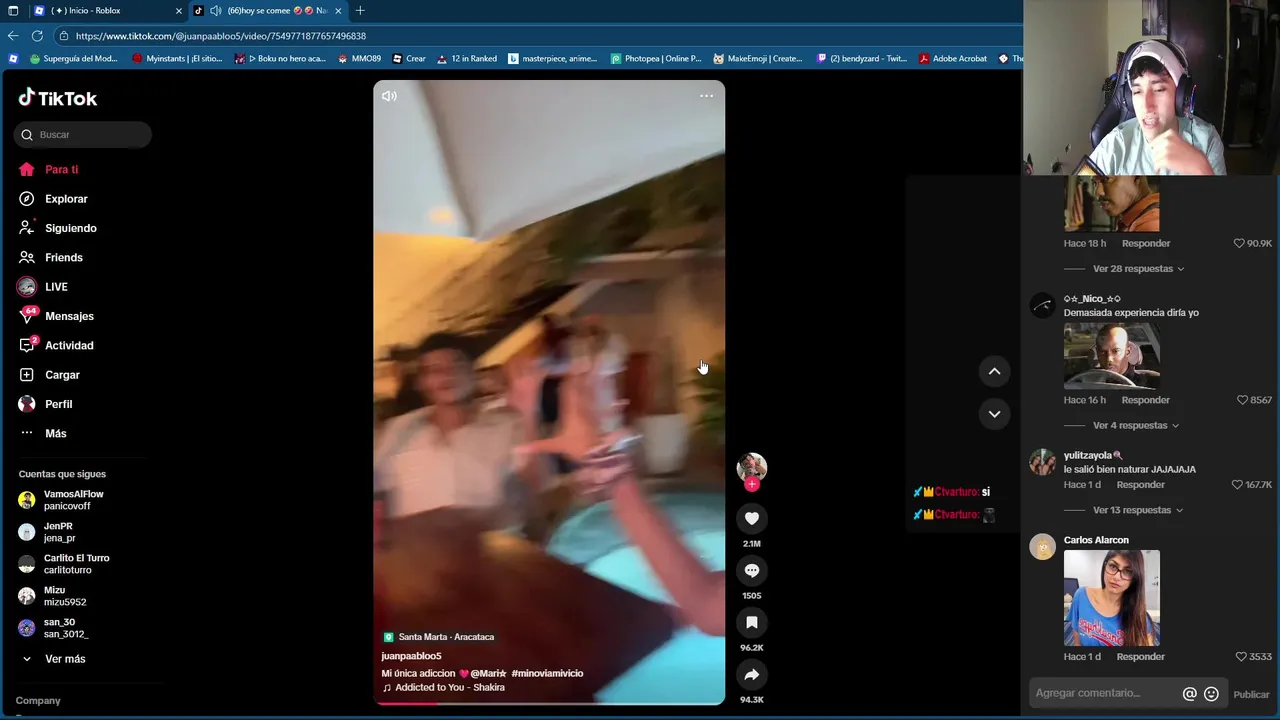Click the @ mention icon in comment box

point(1190,694)
